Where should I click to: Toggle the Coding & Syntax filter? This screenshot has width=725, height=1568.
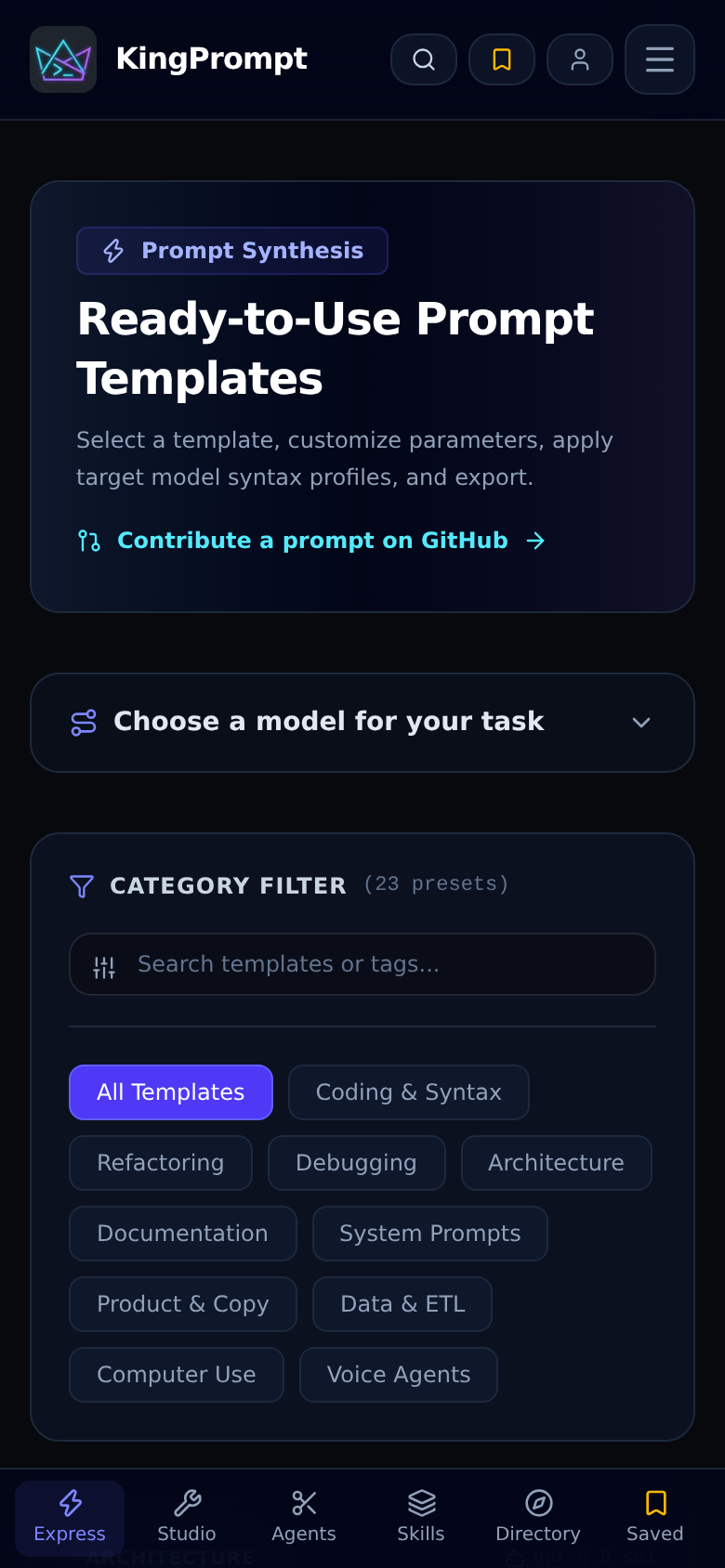[409, 1092]
